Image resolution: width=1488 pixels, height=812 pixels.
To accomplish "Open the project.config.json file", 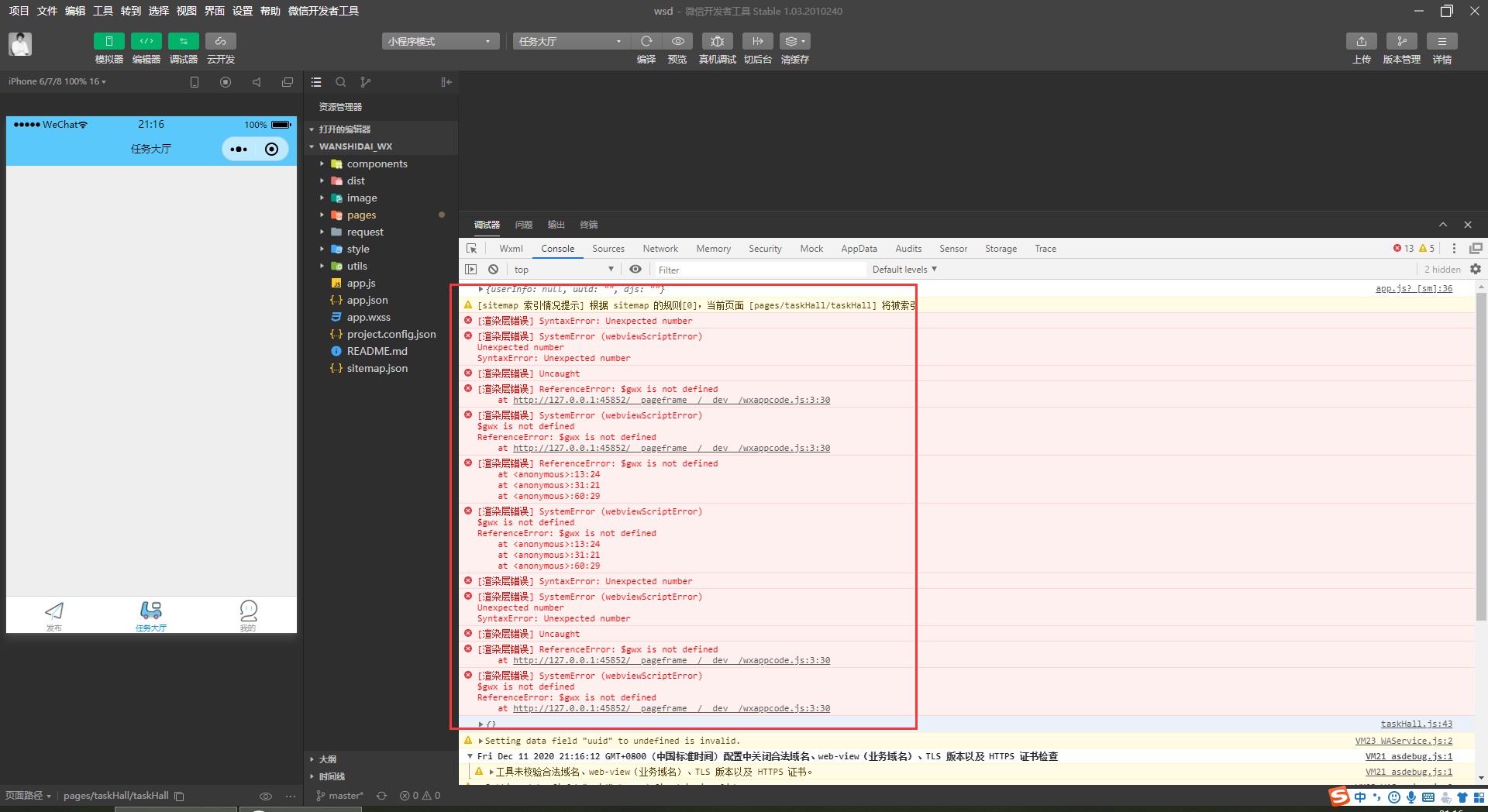I will (x=391, y=334).
